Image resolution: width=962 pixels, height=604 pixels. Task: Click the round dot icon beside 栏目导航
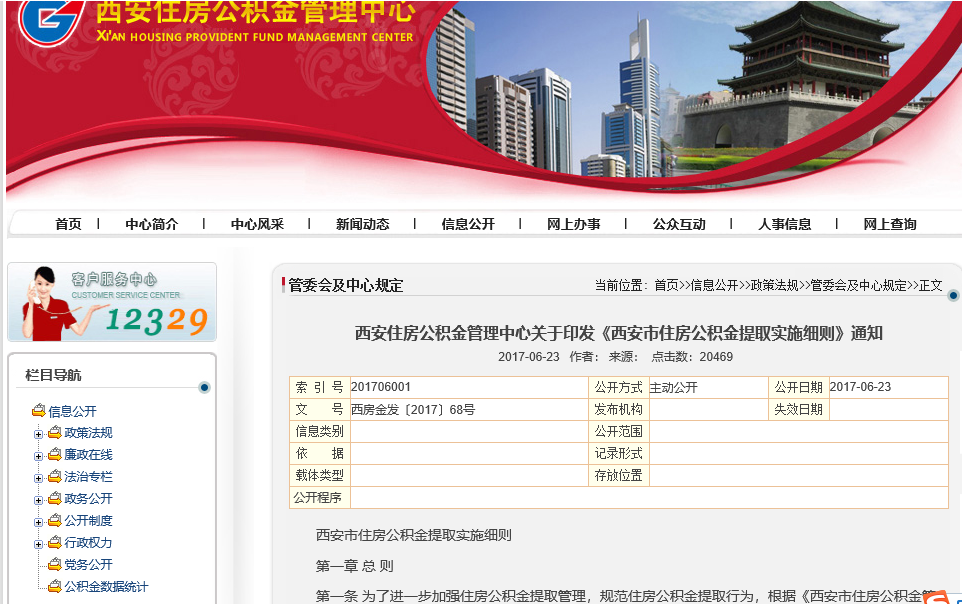tap(204, 387)
